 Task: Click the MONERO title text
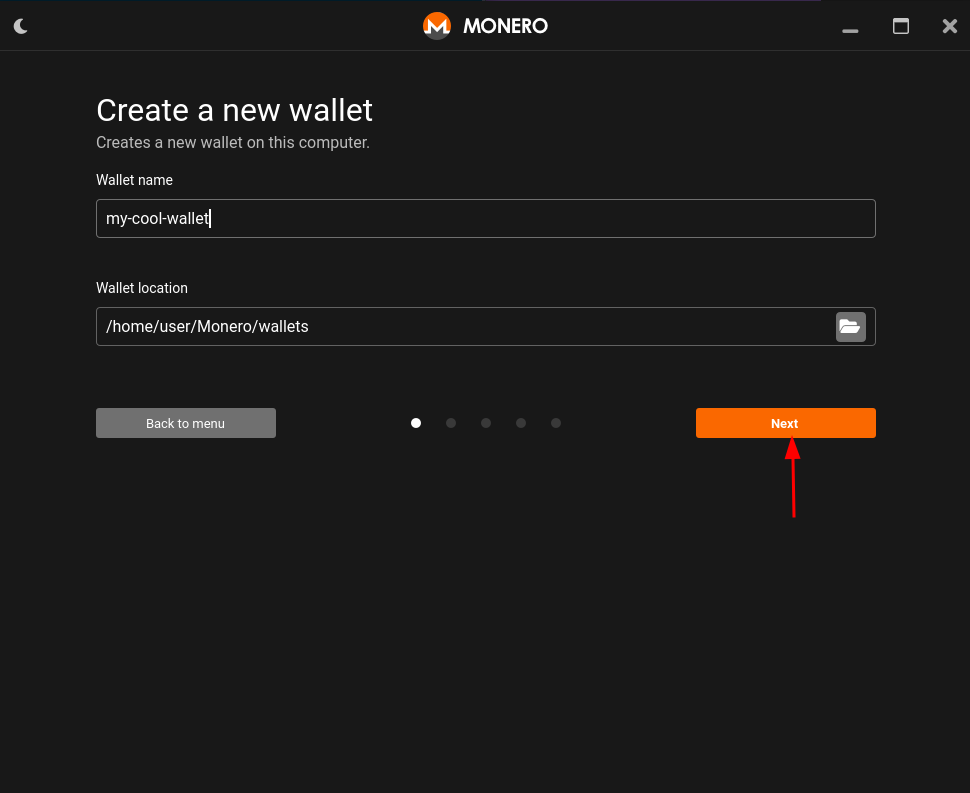505,26
